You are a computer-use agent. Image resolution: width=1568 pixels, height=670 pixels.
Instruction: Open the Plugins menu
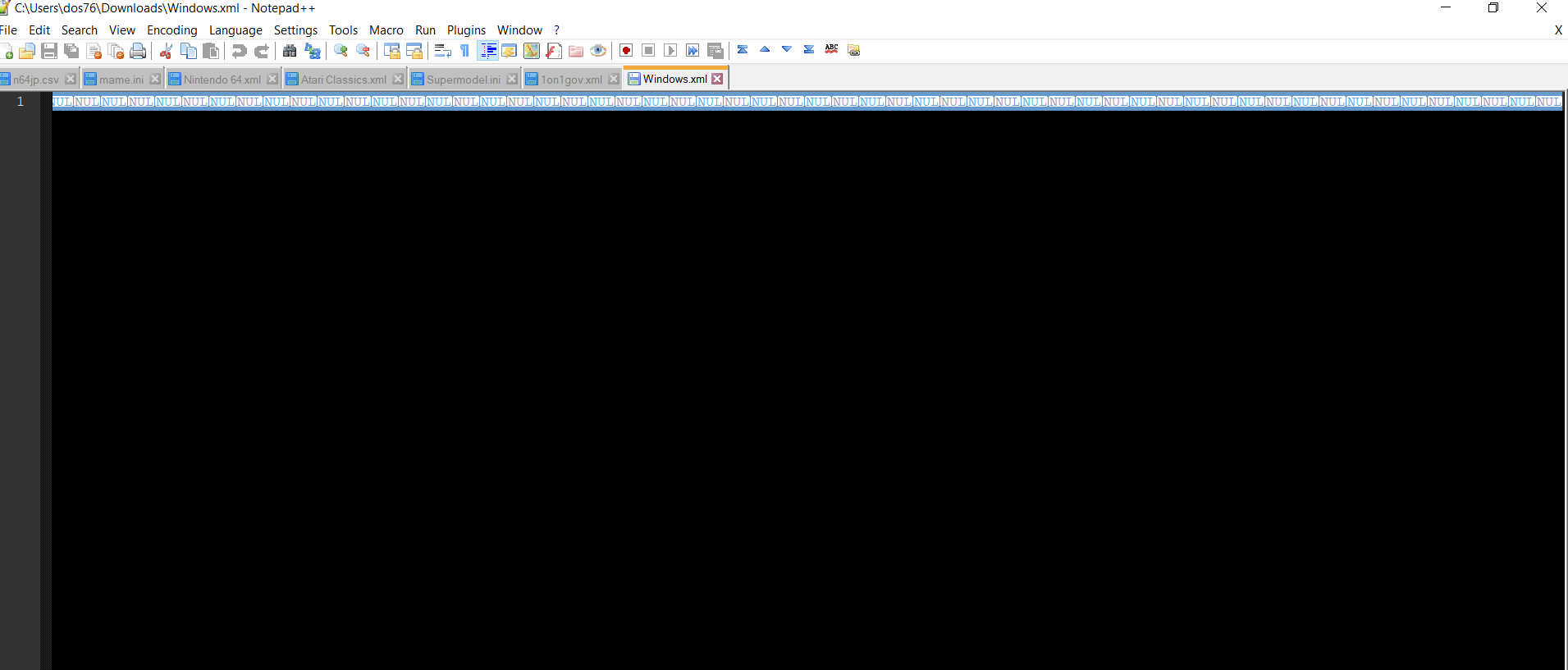pyautogui.click(x=466, y=30)
